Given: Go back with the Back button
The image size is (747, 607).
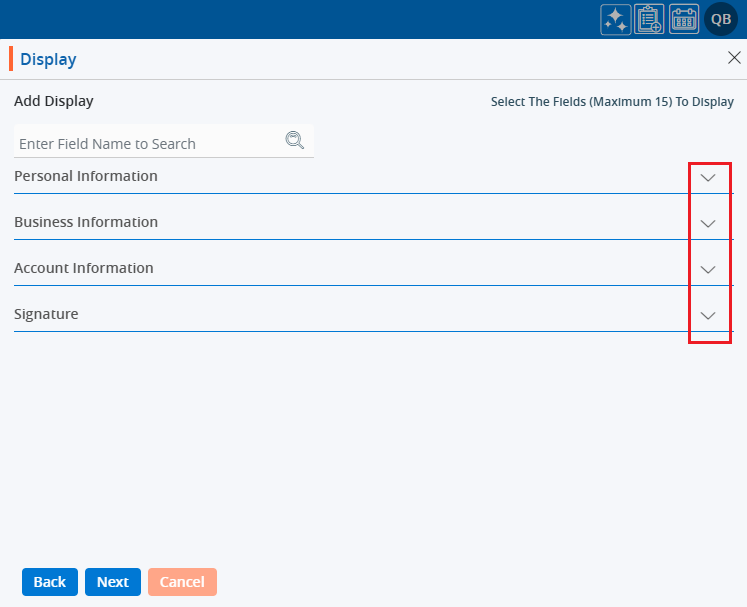Looking at the screenshot, I should [50, 582].
